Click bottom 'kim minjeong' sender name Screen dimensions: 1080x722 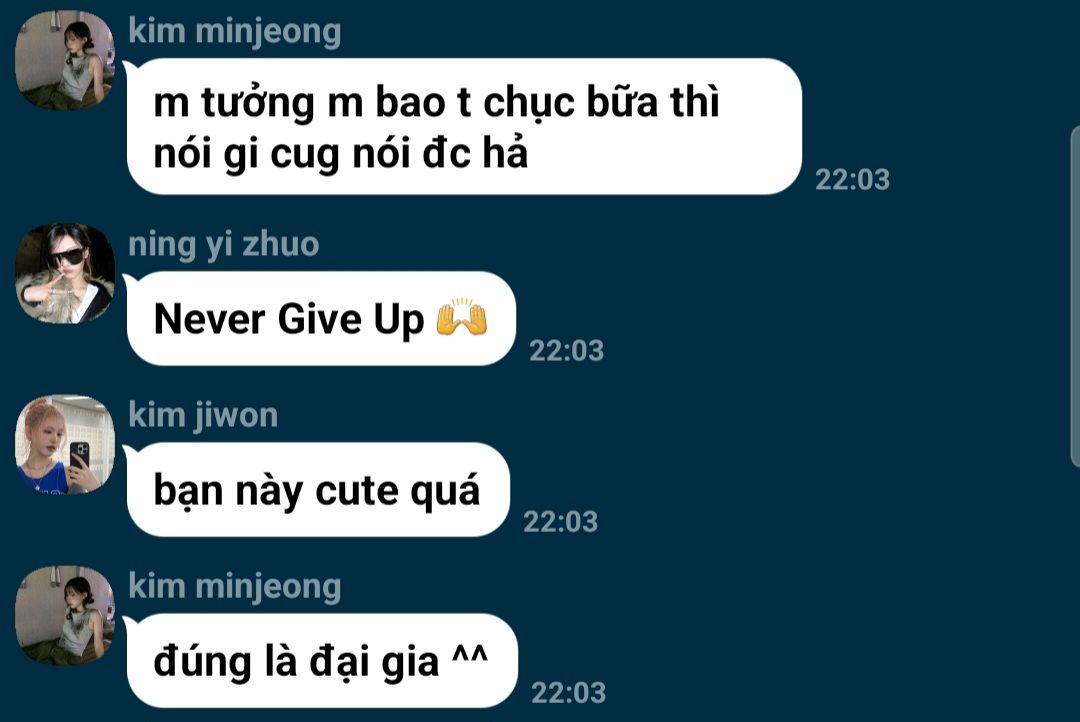coord(235,588)
